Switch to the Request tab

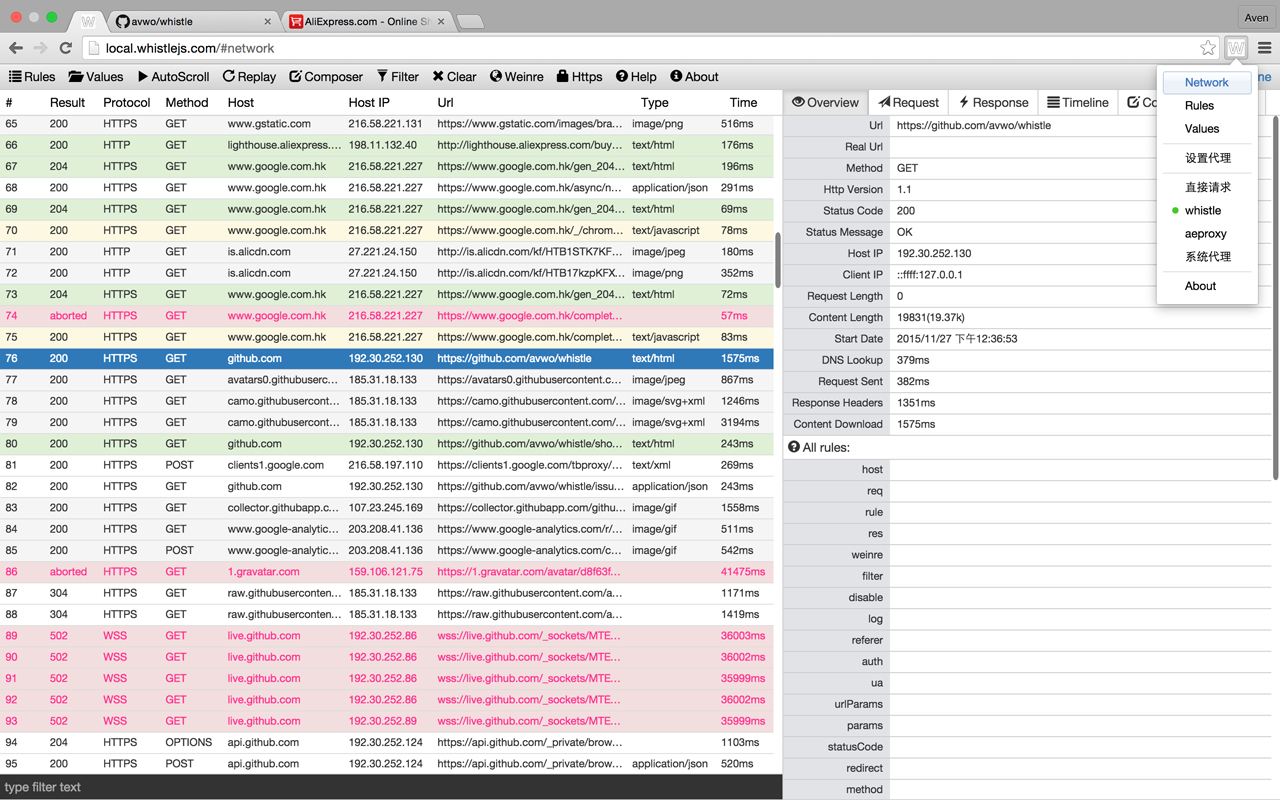pyautogui.click(x=908, y=102)
